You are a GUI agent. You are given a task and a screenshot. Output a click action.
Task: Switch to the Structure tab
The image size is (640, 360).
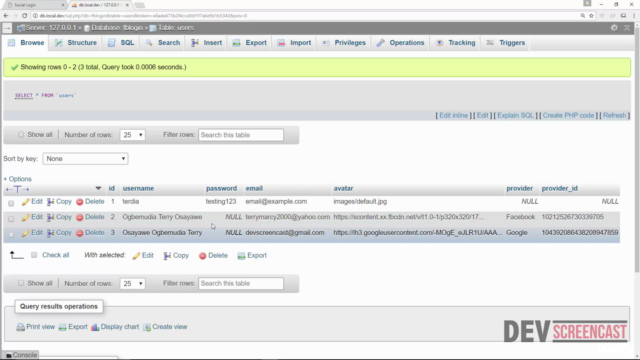76,43
